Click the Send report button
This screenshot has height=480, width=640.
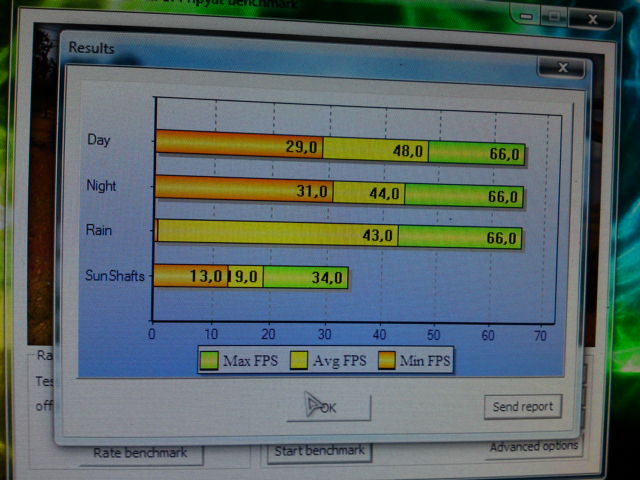(523, 407)
